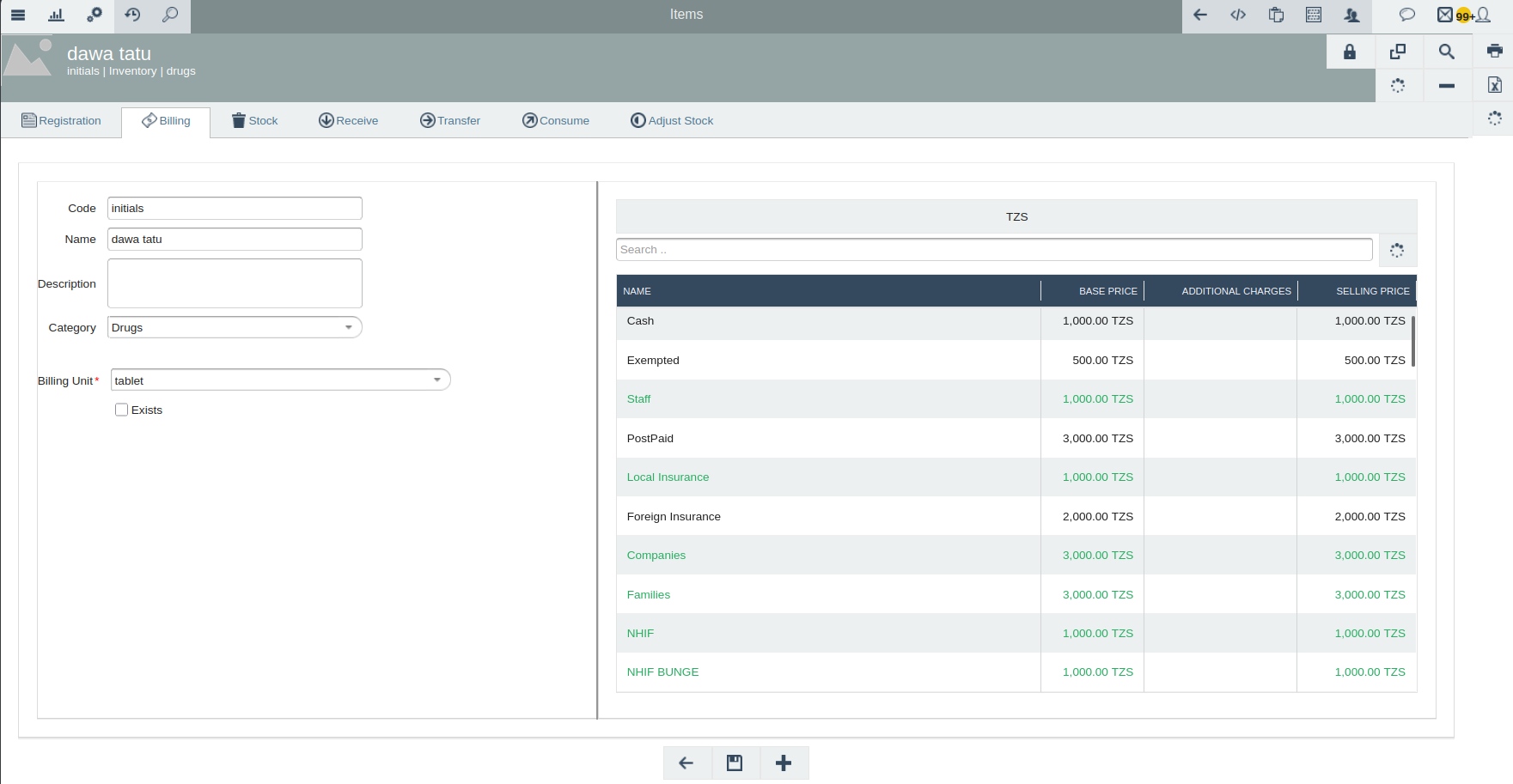This screenshot has height=784, width=1513.
Task: Open the mail envelope notifications icon
Action: click(x=1445, y=15)
